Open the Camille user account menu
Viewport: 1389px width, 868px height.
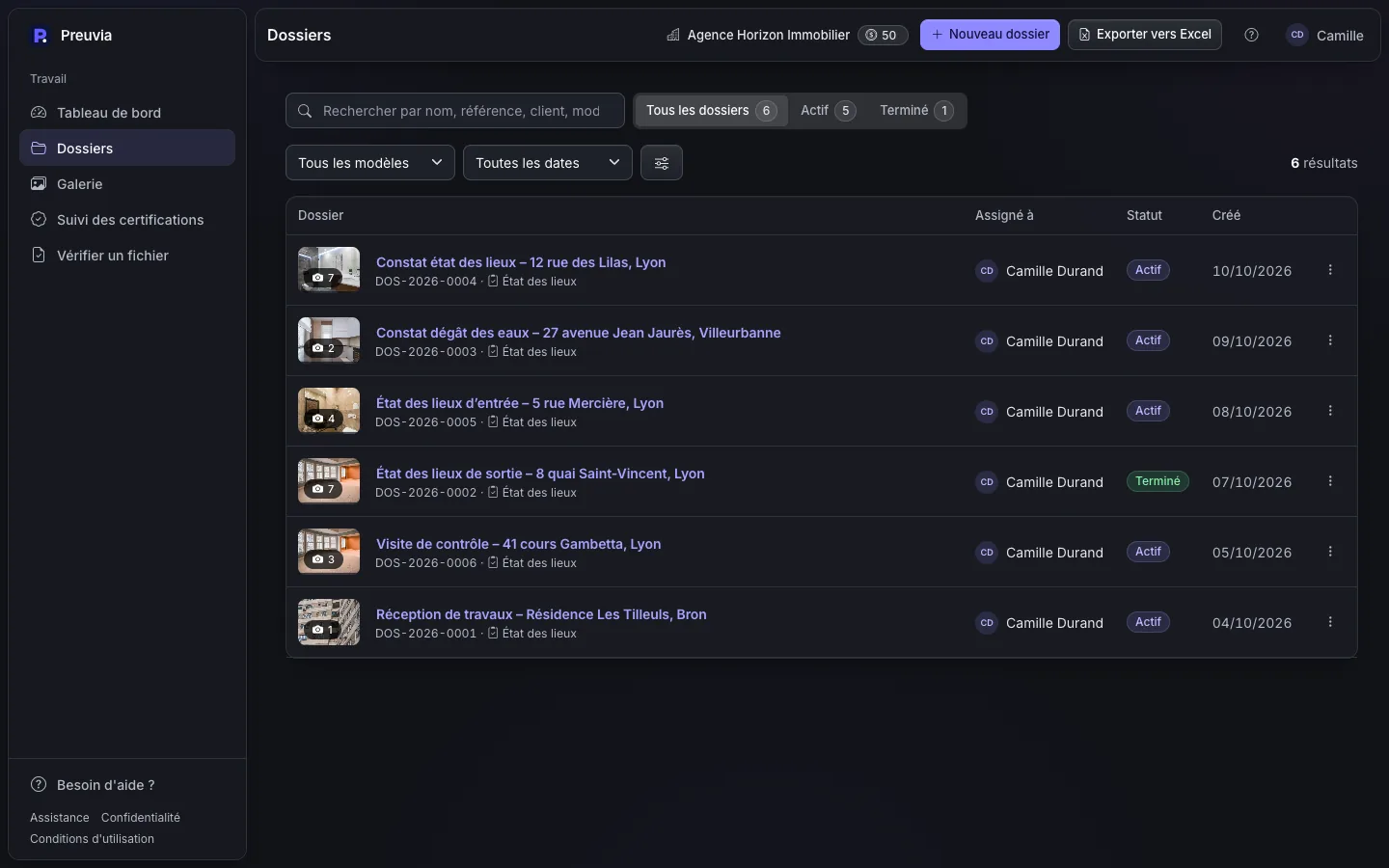point(1324,35)
